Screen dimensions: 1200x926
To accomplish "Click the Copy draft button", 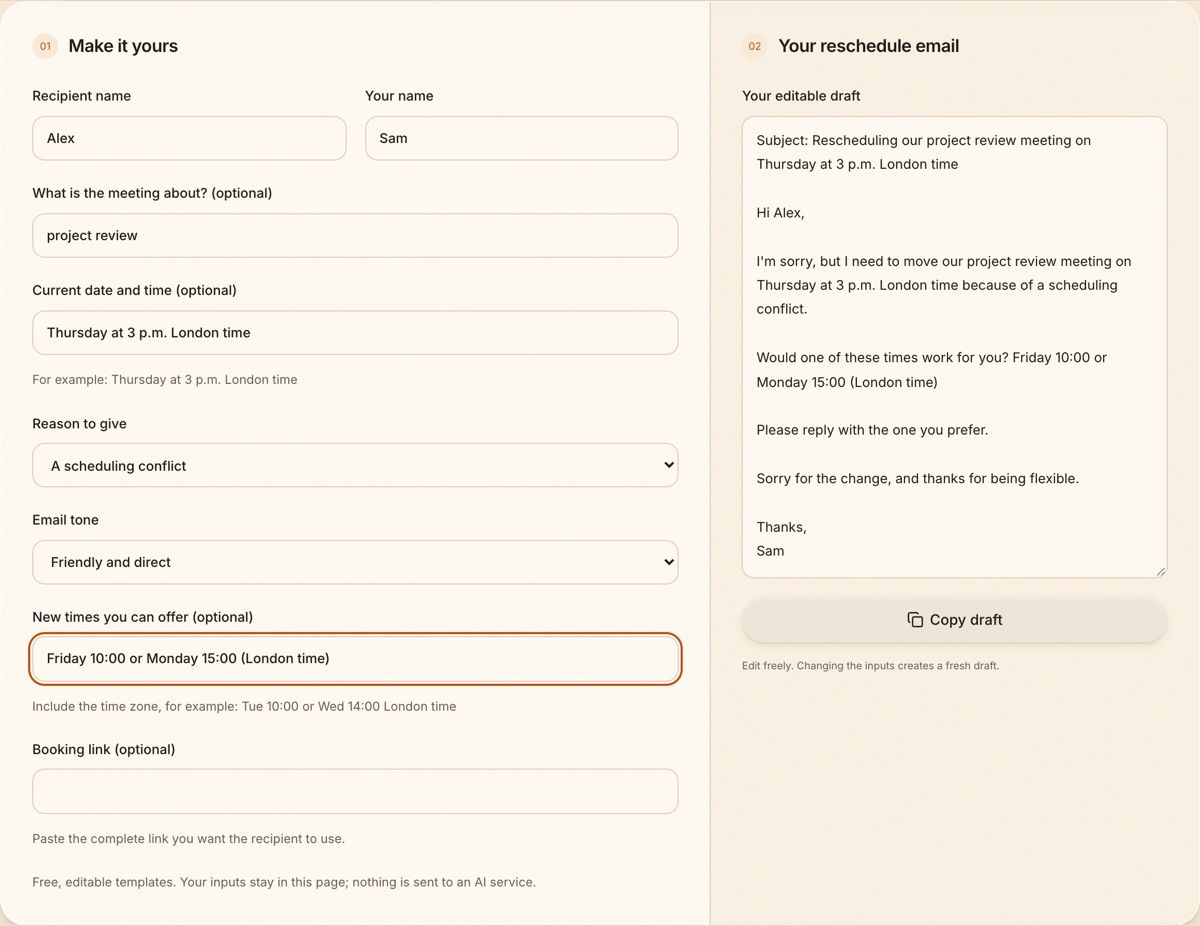I will coord(954,620).
